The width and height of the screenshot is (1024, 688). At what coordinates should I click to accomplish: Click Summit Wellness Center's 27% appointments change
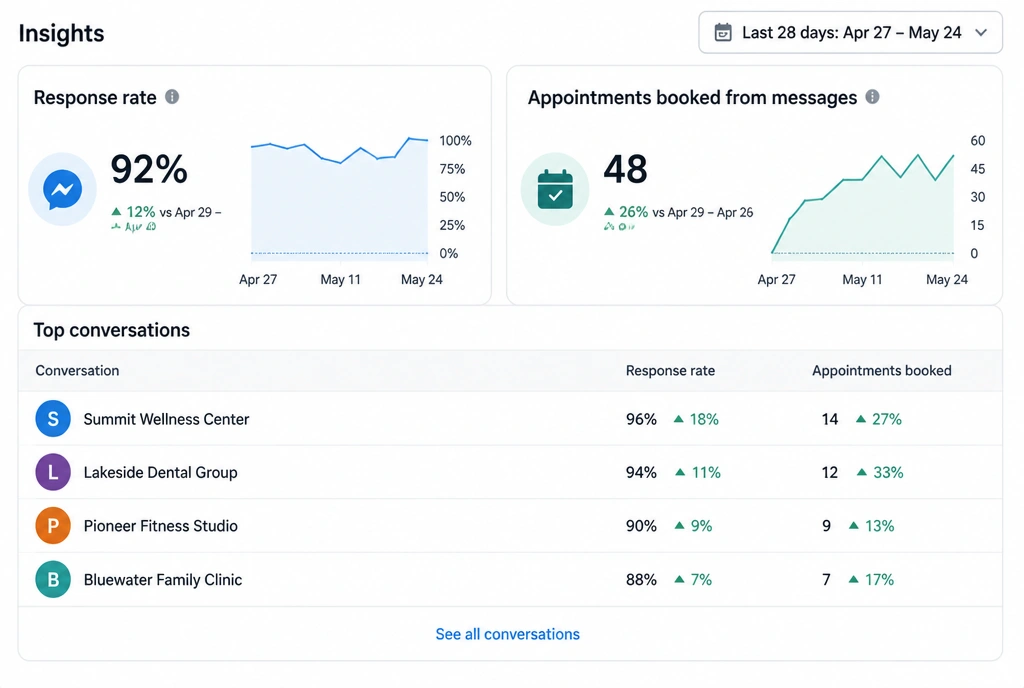point(878,419)
